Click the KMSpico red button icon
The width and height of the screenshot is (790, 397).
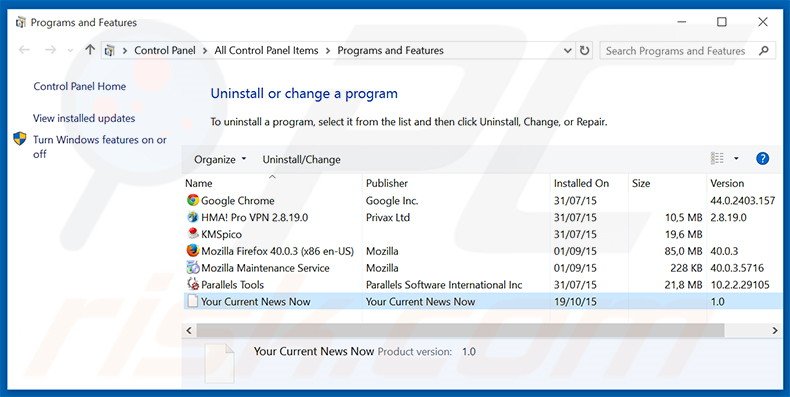(x=192, y=234)
